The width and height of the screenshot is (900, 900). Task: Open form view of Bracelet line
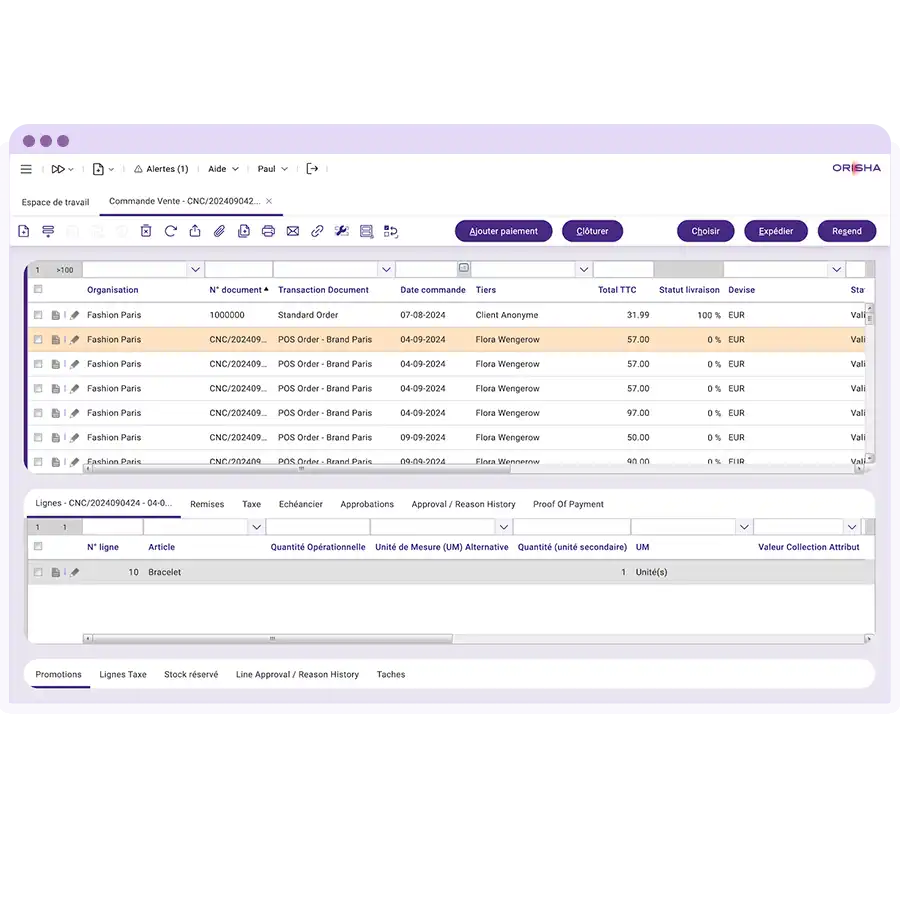point(56,572)
